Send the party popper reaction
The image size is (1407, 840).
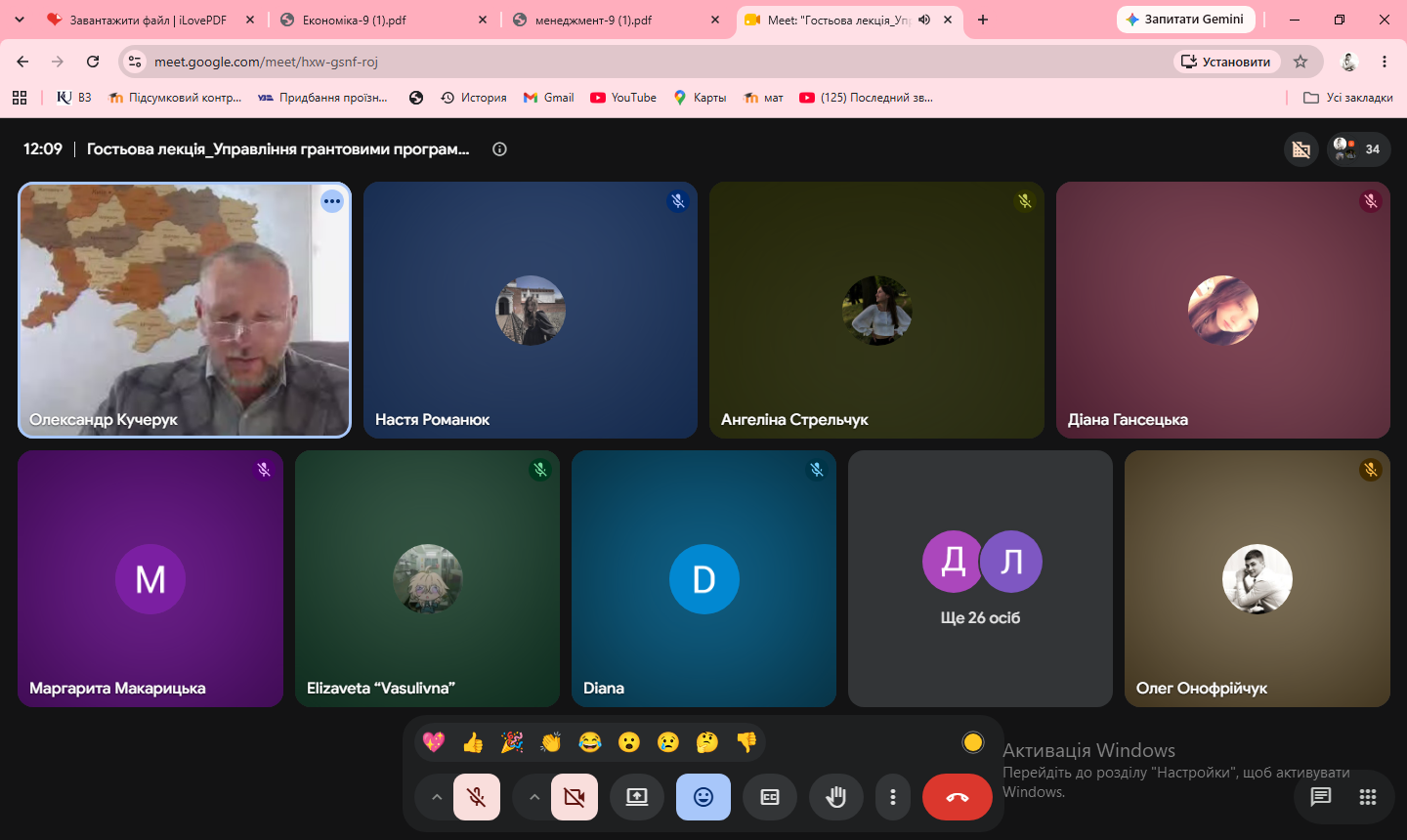(512, 742)
